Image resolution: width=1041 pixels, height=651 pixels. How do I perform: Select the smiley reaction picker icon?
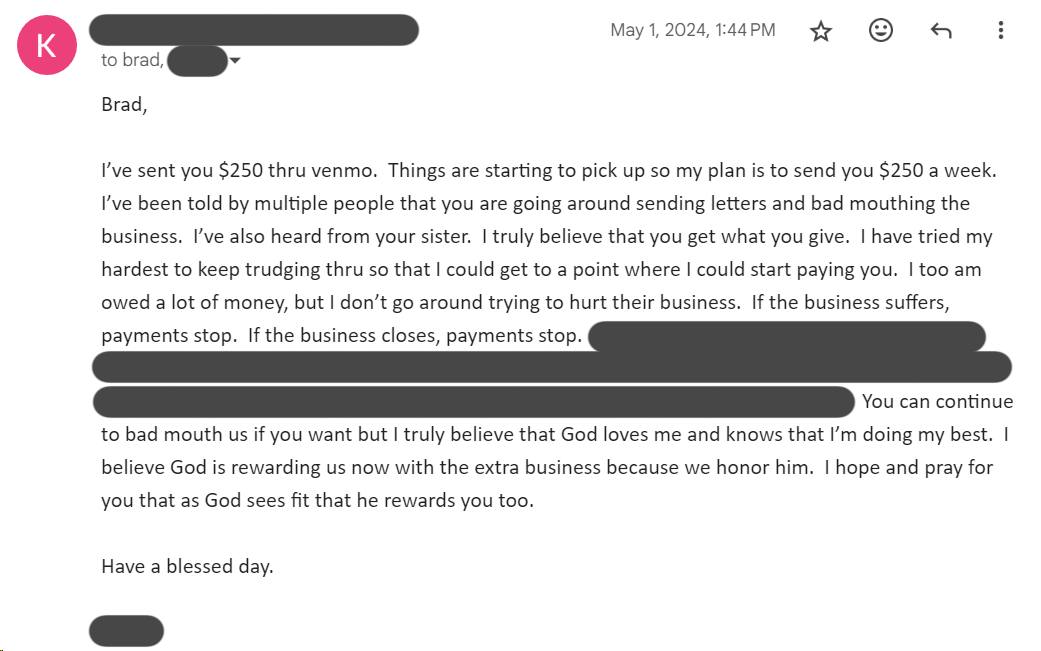tap(880, 30)
